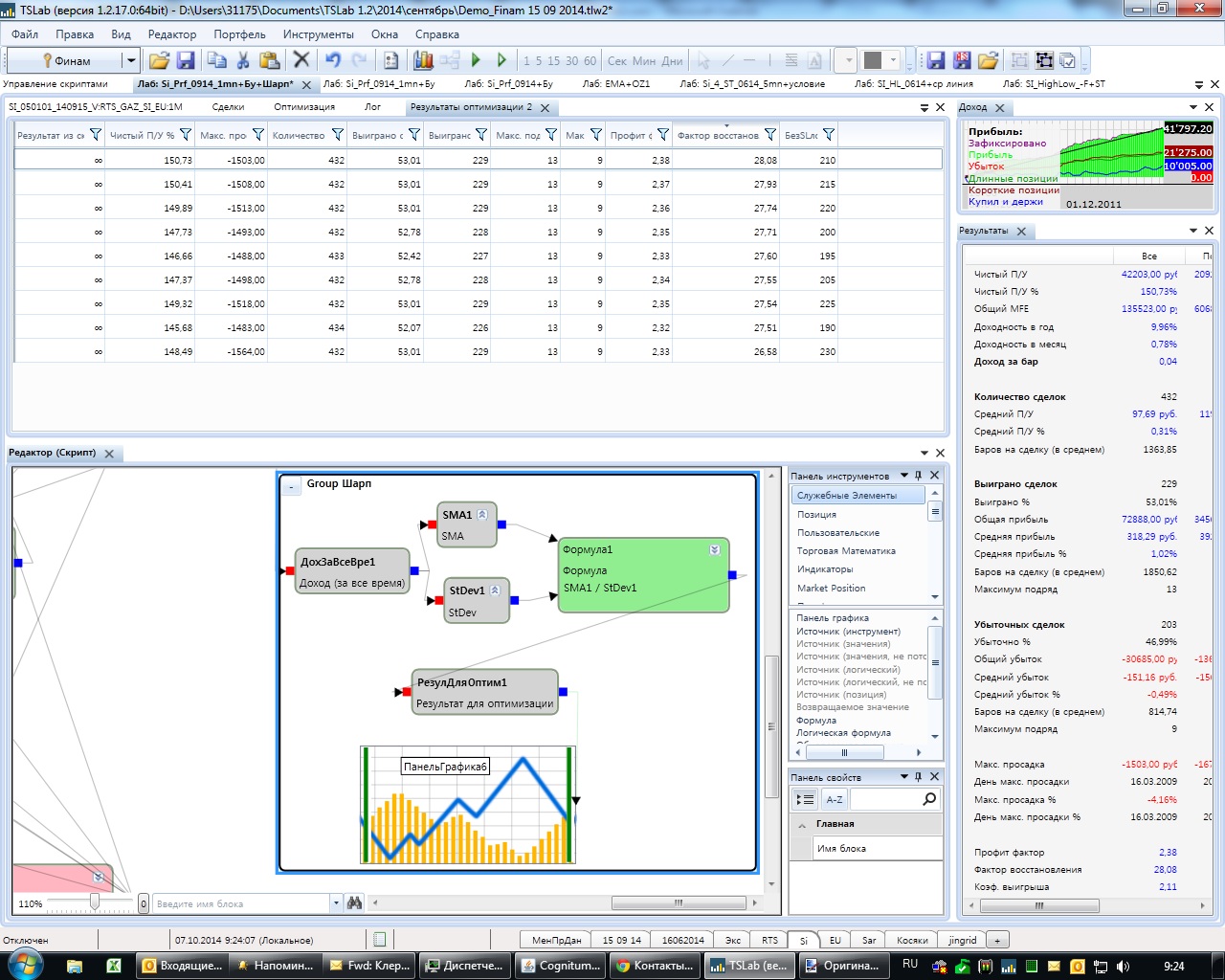Click the scissors cut icon
This screenshot has width=1225, height=980.
pos(243,60)
